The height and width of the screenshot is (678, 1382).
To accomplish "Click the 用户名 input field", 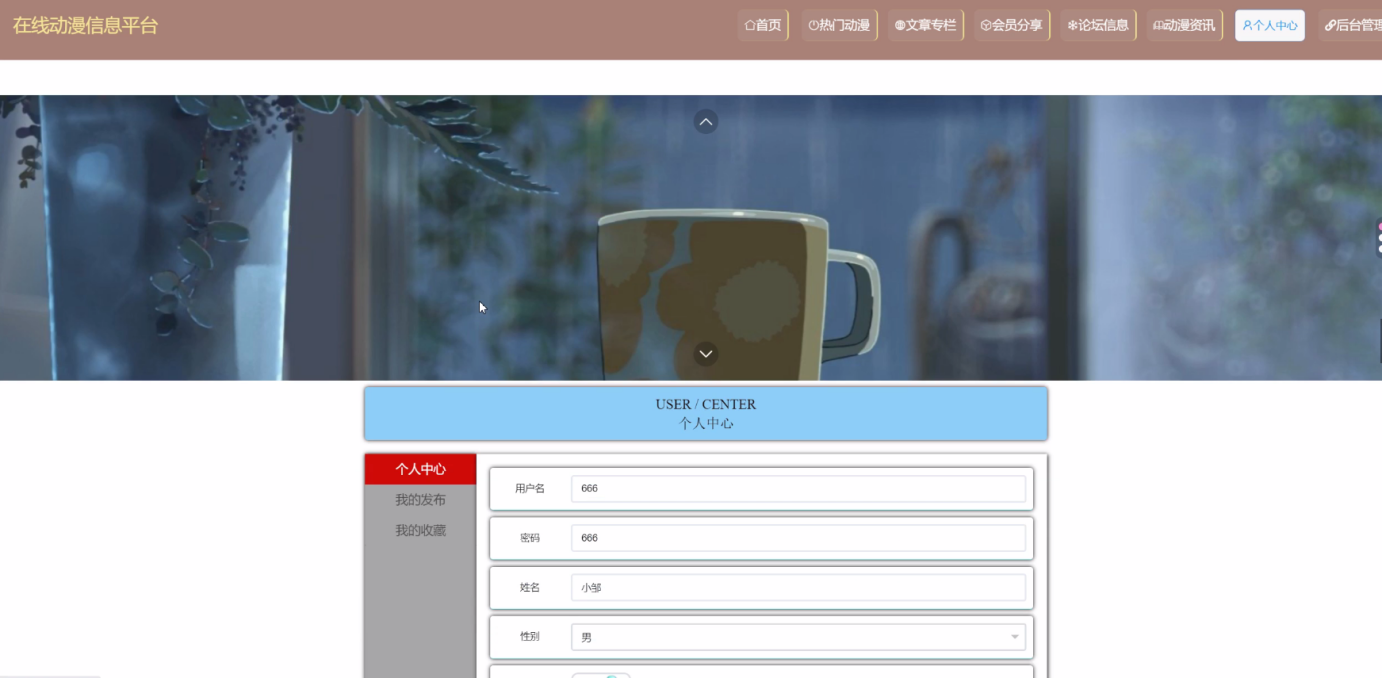I will pos(797,489).
